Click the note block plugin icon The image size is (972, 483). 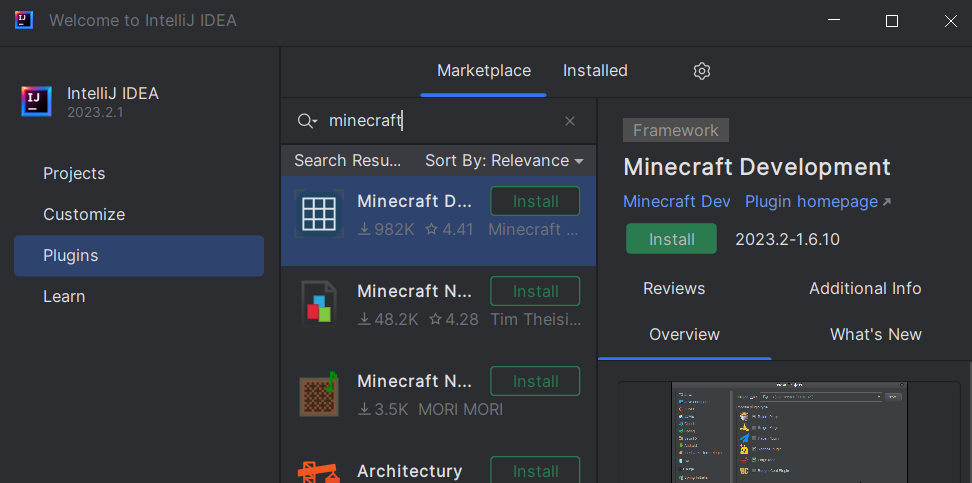[319, 394]
